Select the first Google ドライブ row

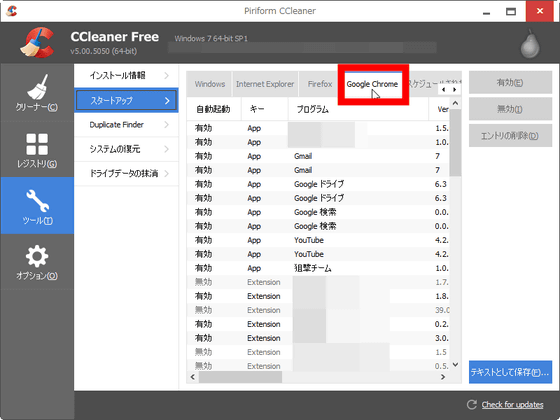[x=318, y=184]
